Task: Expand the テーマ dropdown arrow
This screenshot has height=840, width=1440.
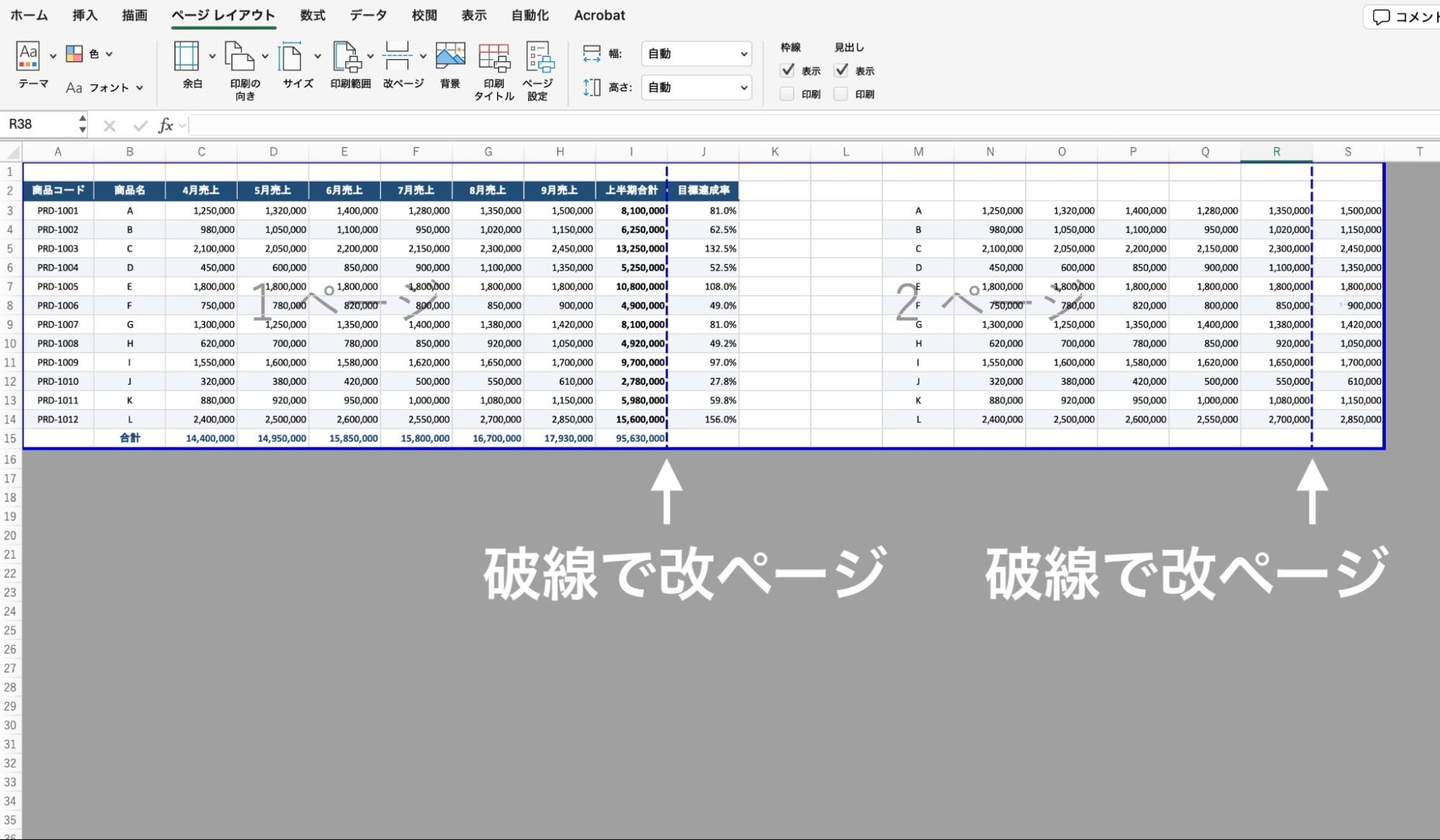Action: tap(53, 56)
